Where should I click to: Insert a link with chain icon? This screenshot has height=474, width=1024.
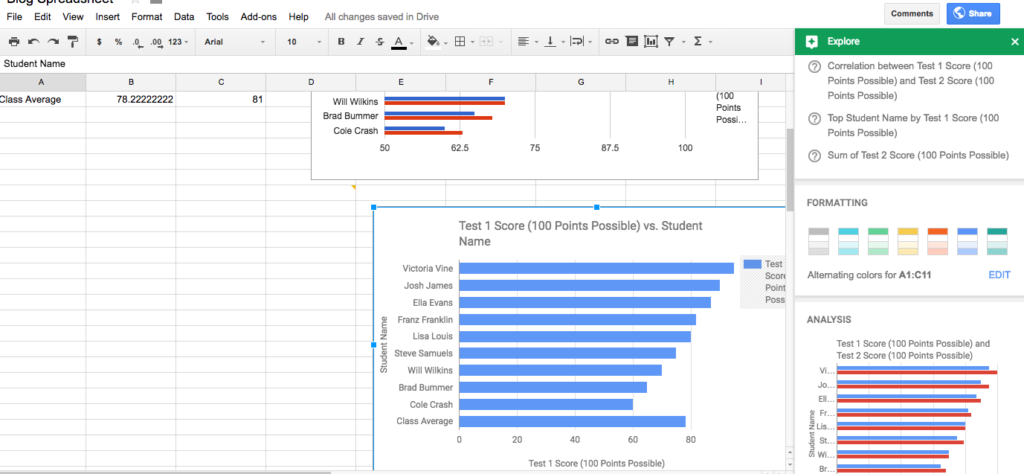(x=611, y=42)
